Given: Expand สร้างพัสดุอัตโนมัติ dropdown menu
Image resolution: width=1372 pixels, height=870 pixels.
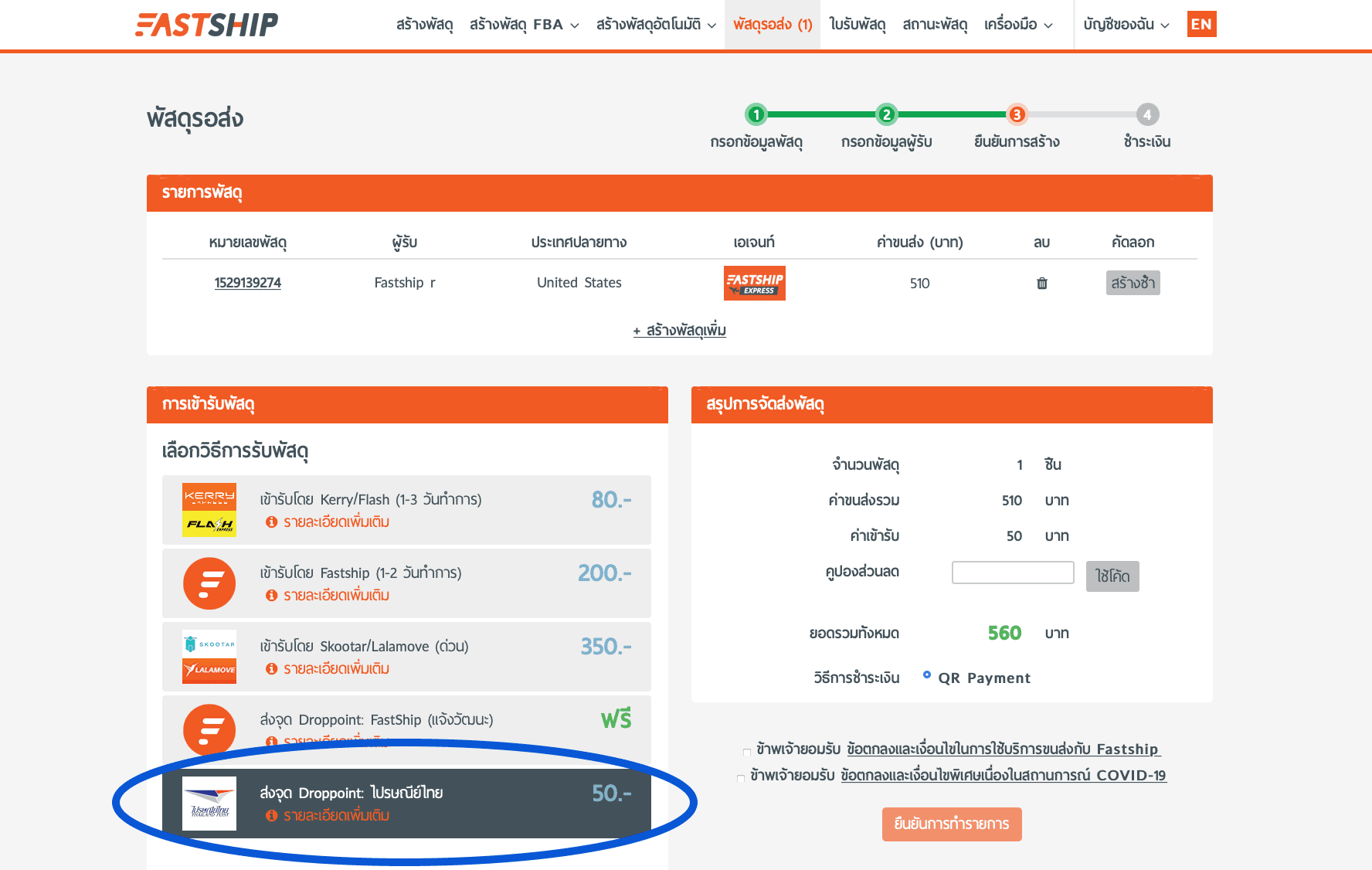Looking at the screenshot, I should [x=656, y=25].
